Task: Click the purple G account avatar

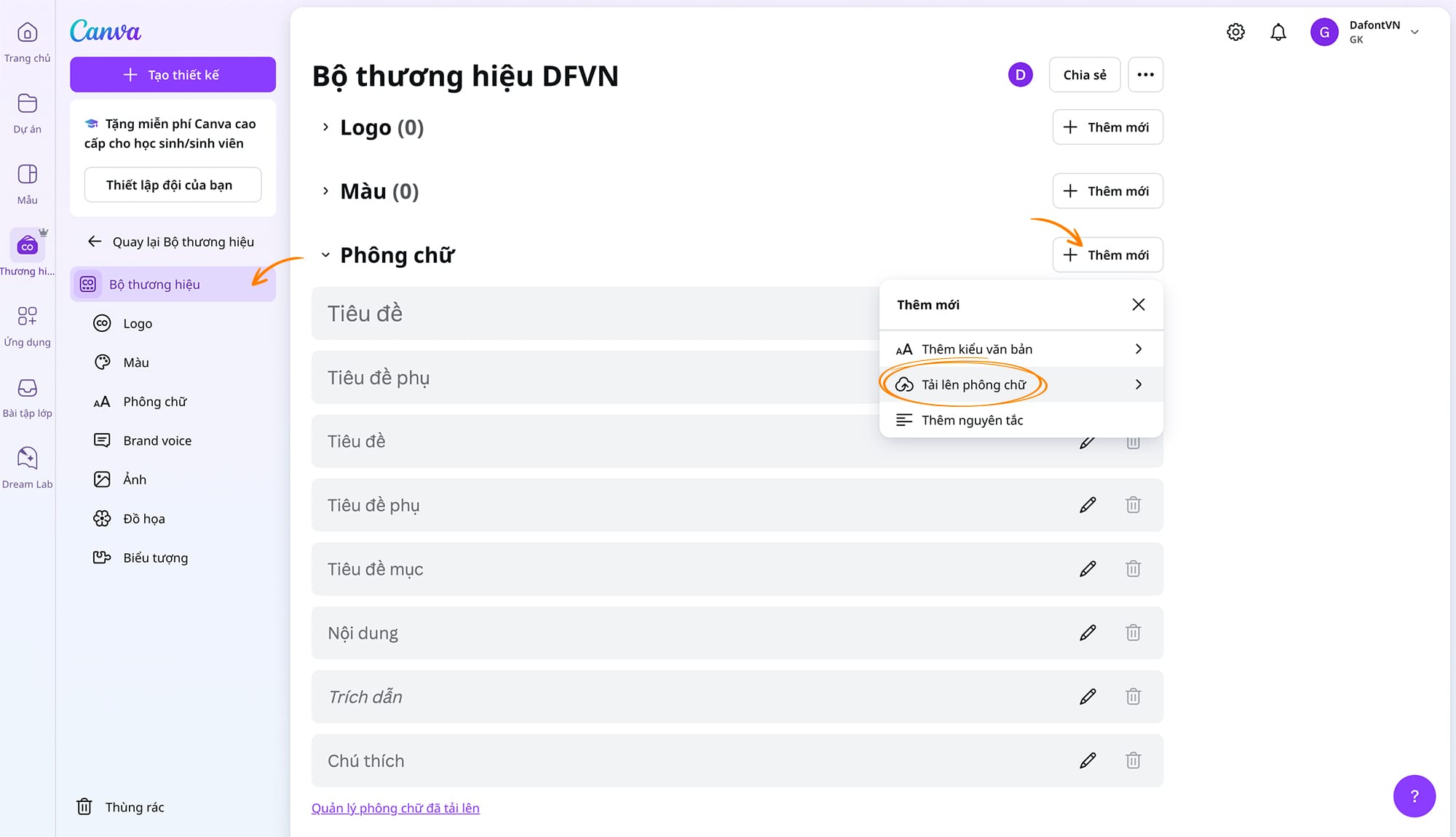Action: [x=1324, y=32]
